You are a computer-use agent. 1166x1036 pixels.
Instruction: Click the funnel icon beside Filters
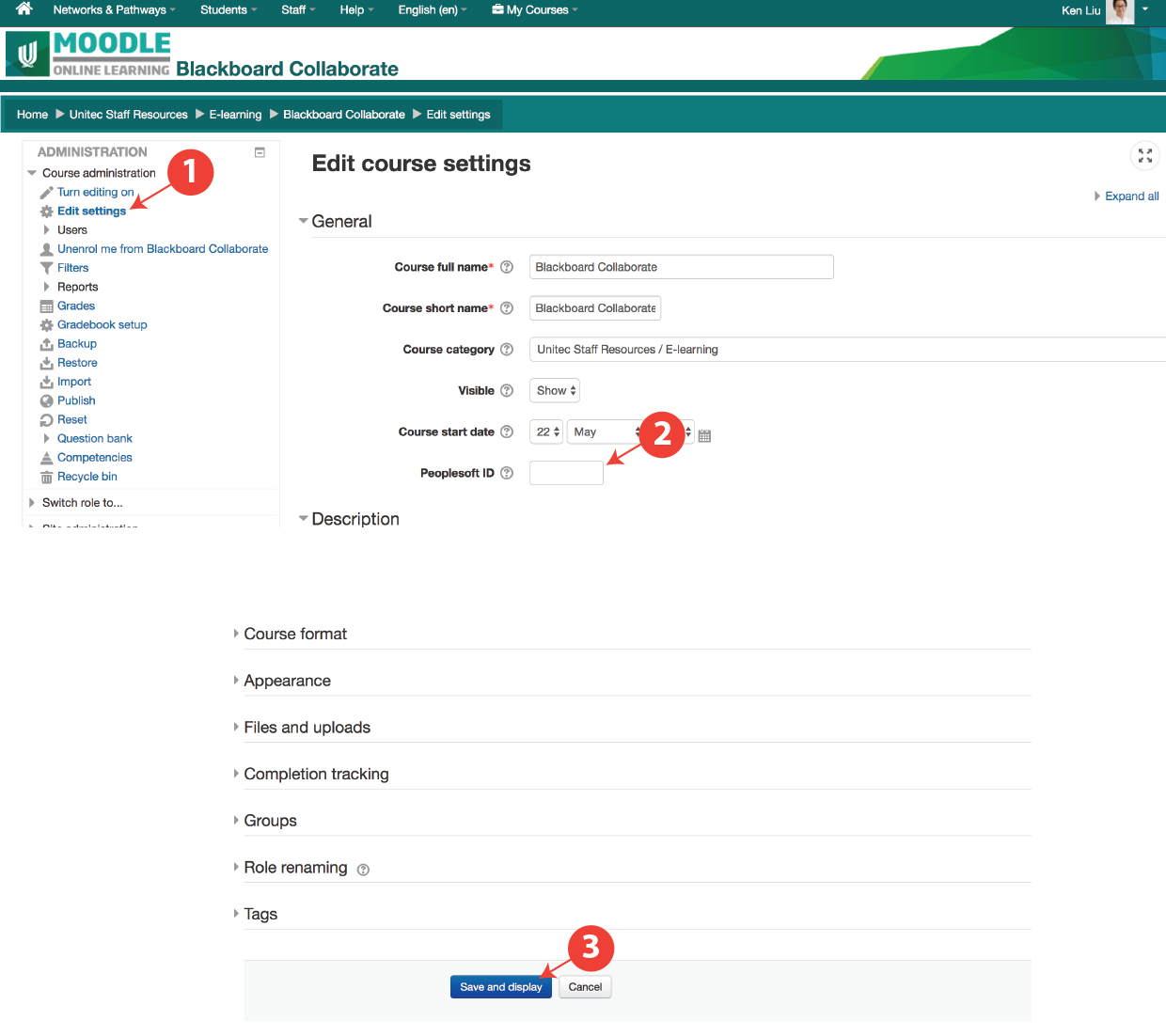(46, 268)
